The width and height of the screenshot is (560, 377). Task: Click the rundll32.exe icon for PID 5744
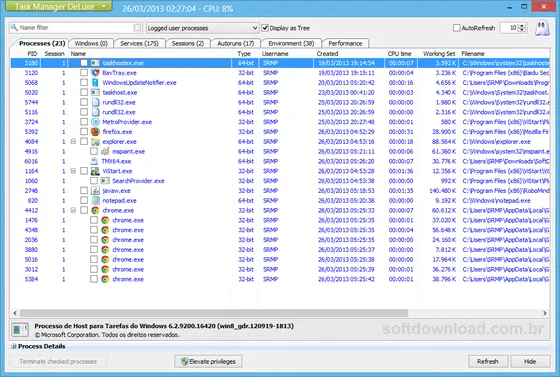(95, 102)
